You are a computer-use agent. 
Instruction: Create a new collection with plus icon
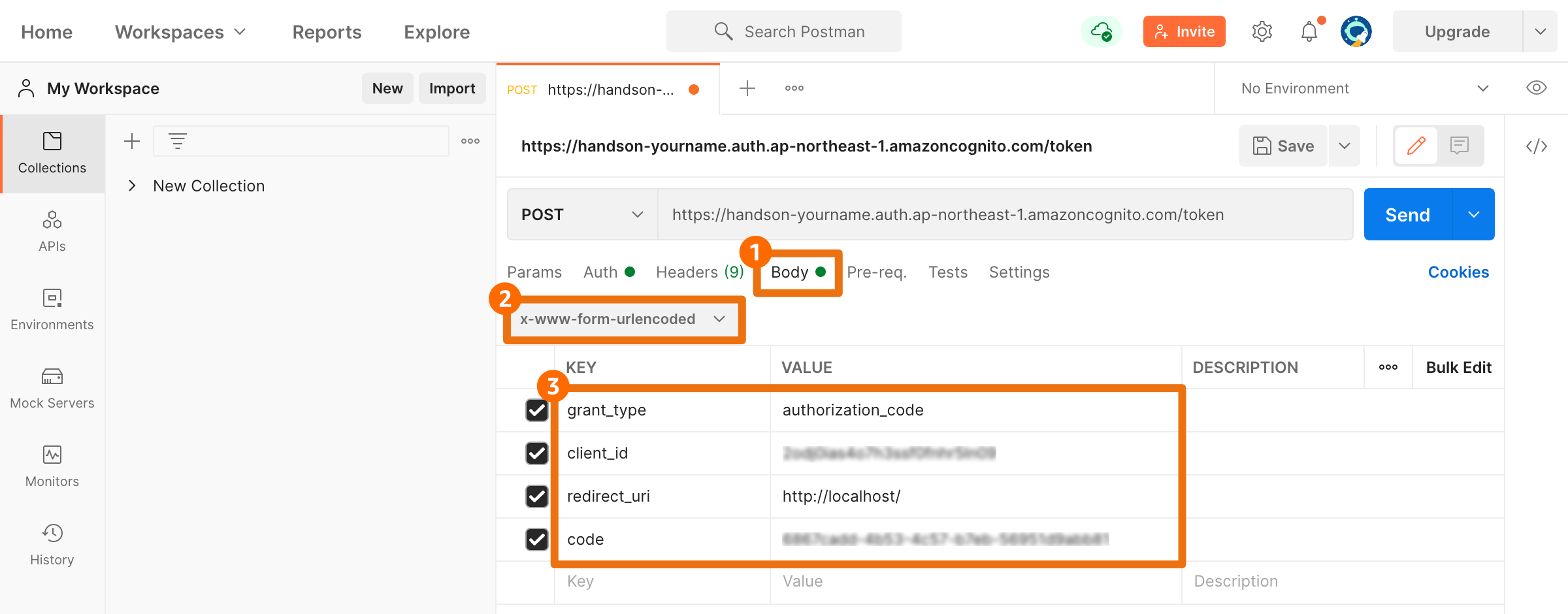pyautogui.click(x=132, y=141)
